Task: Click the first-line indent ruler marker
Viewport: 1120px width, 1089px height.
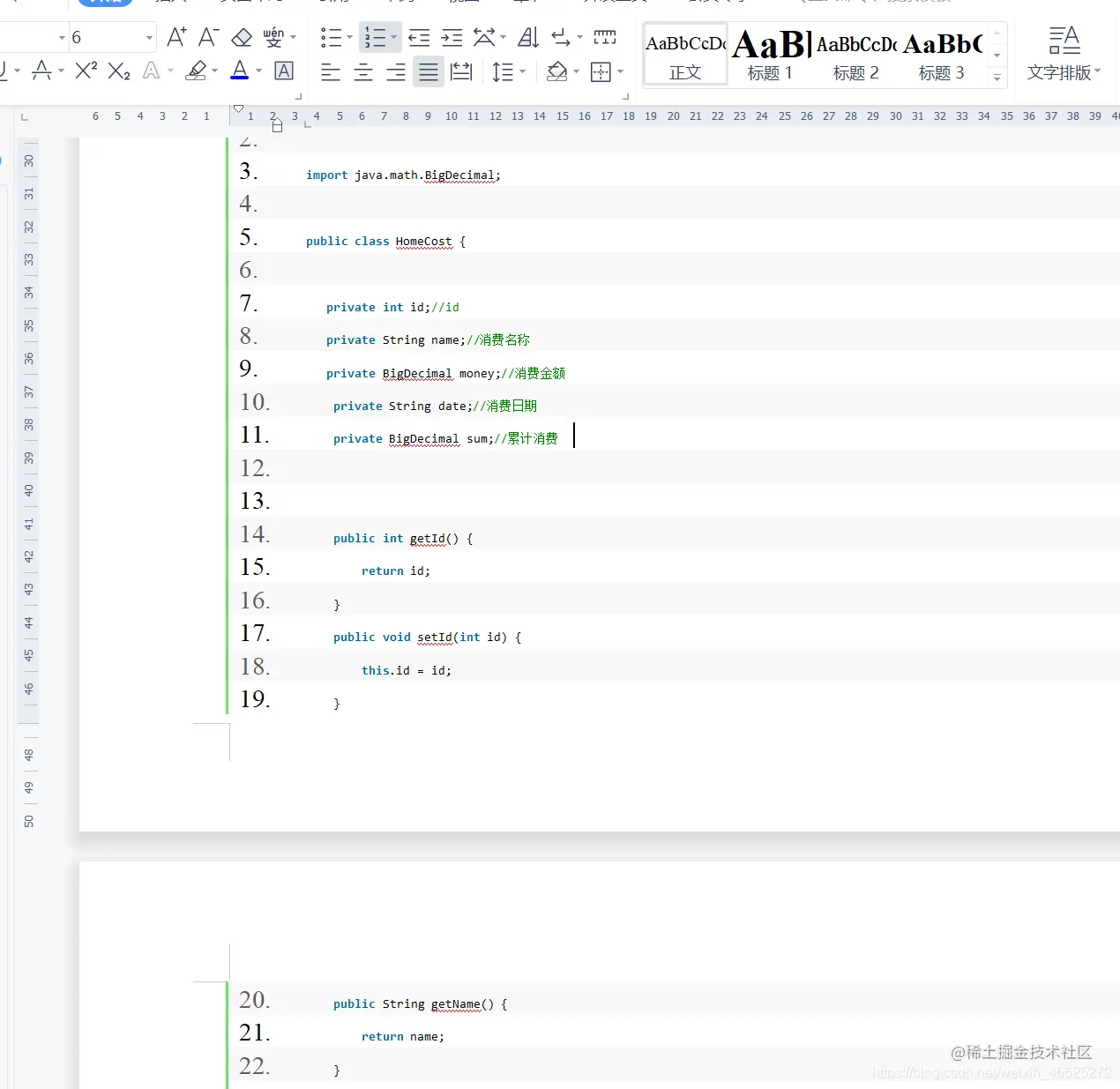Action: [238, 109]
